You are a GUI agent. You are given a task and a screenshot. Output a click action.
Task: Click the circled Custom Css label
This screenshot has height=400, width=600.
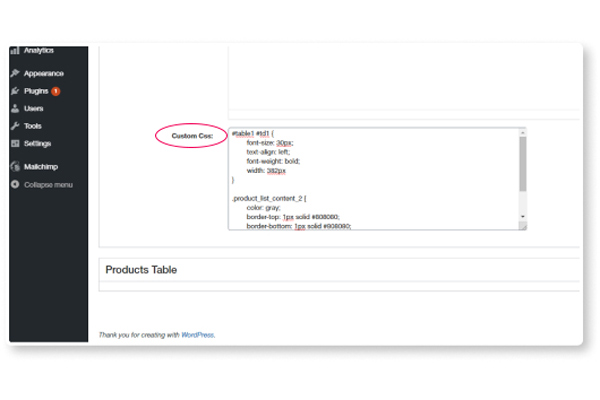click(x=191, y=135)
